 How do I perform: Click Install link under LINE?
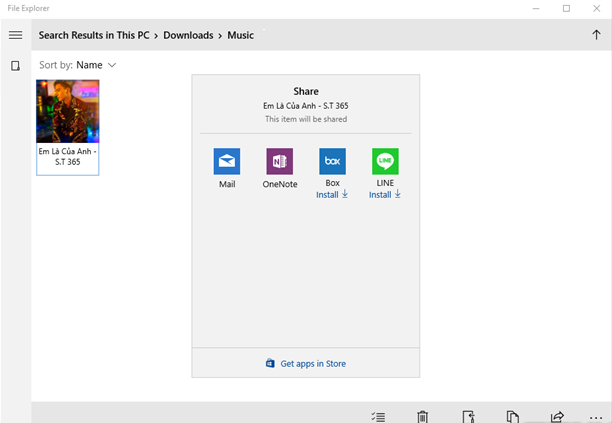tap(385, 195)
